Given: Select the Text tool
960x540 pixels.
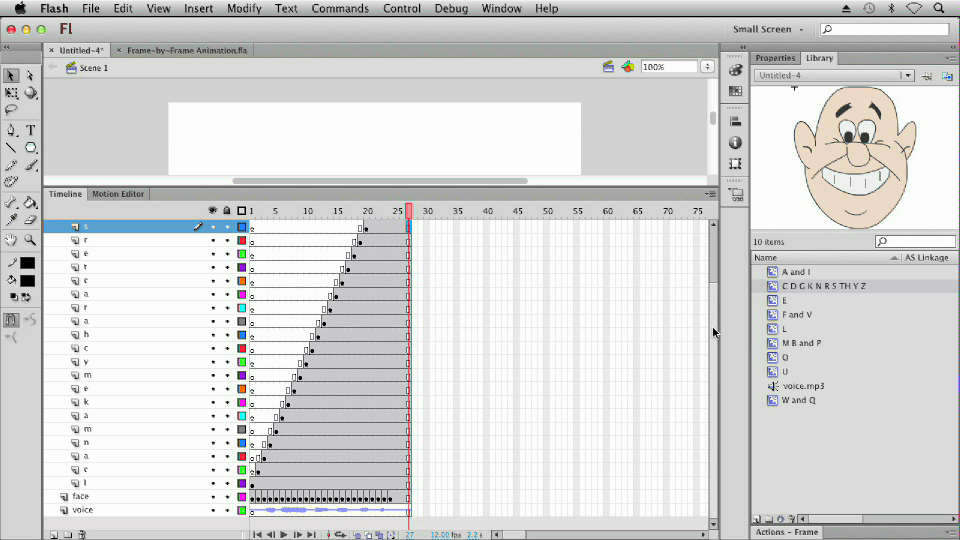Looking at the screenshot, I should point(30,130).
